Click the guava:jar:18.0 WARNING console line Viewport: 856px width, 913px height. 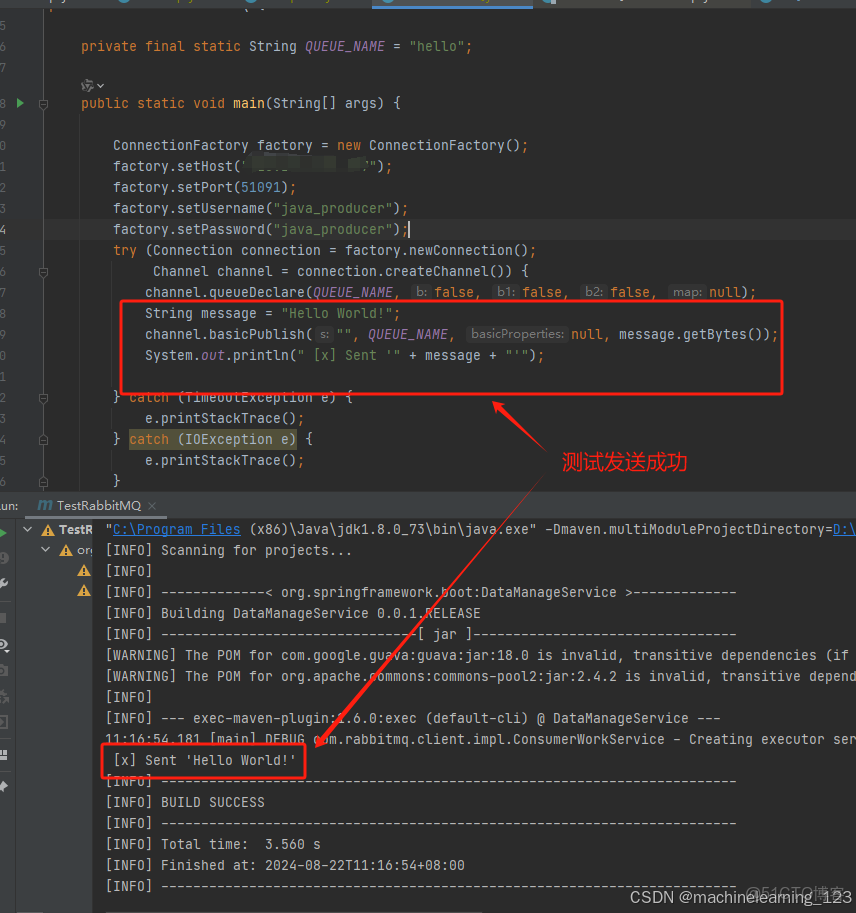(x=480, y=655)
